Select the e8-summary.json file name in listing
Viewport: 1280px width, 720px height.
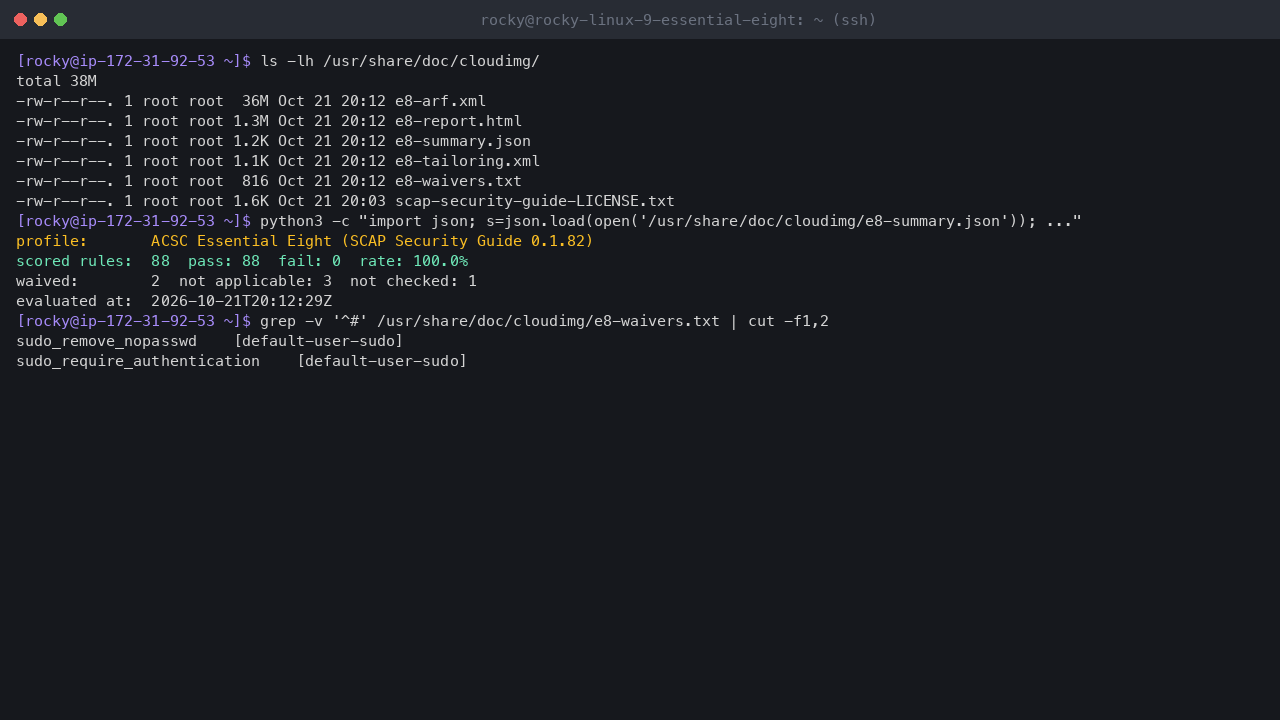[463, 141]
